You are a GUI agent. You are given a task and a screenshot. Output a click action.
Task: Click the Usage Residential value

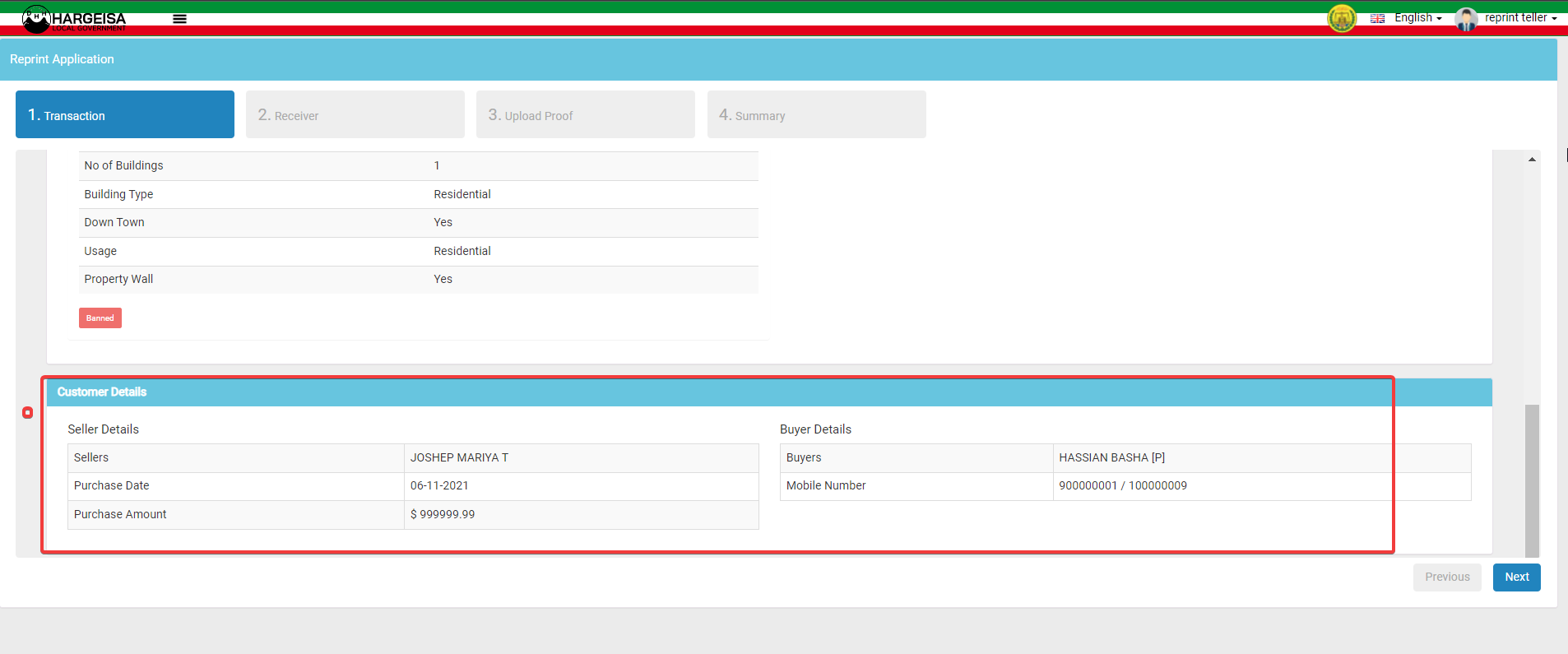[462, 251]
